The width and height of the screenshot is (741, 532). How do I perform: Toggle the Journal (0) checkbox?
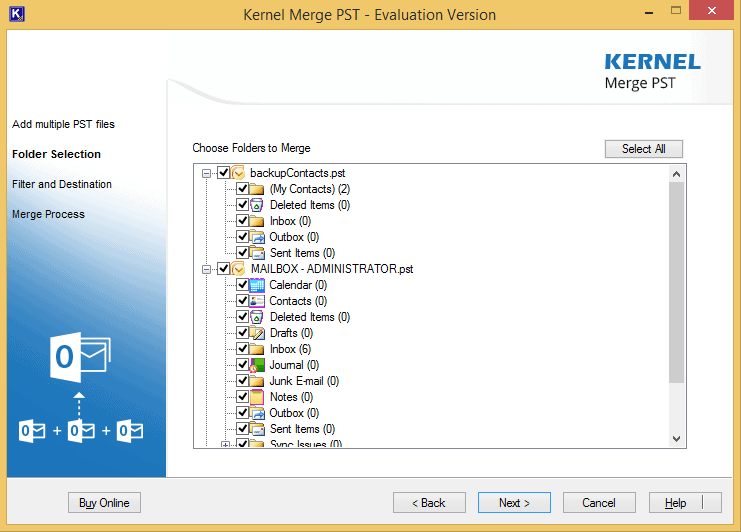pyautogui.click(x=242, y=365)
